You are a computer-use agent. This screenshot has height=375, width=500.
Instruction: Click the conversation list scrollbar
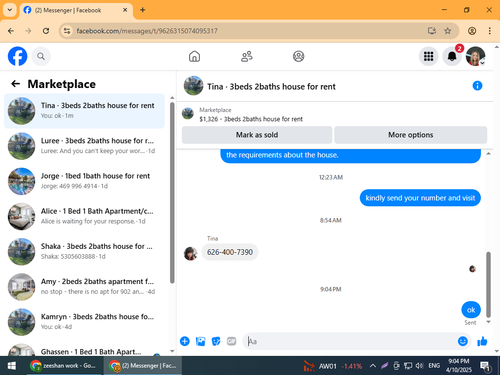(x=172, y=193)
